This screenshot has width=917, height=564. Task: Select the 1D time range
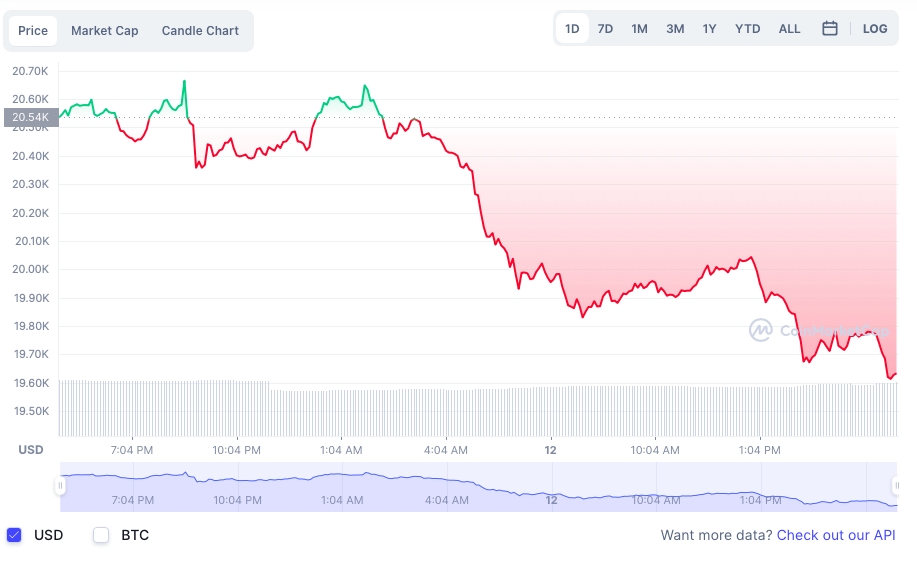pyautogui.click(x=572, y=29)
